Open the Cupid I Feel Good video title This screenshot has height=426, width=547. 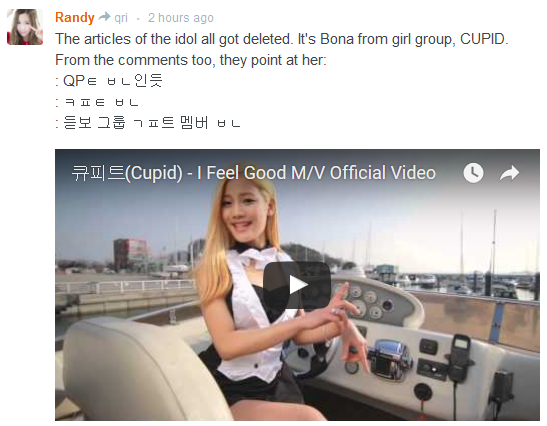pyautogui.click(x=254, y=173)
